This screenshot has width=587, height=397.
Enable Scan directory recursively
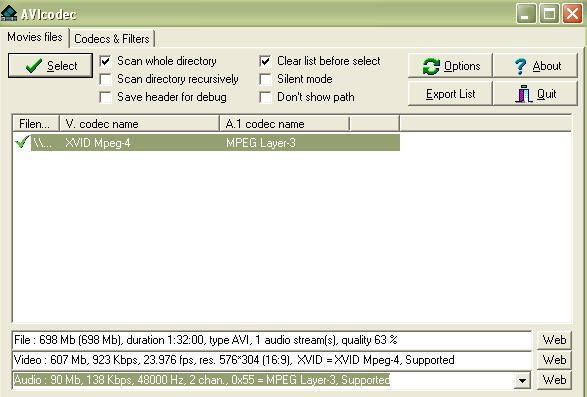click(106, 79)
